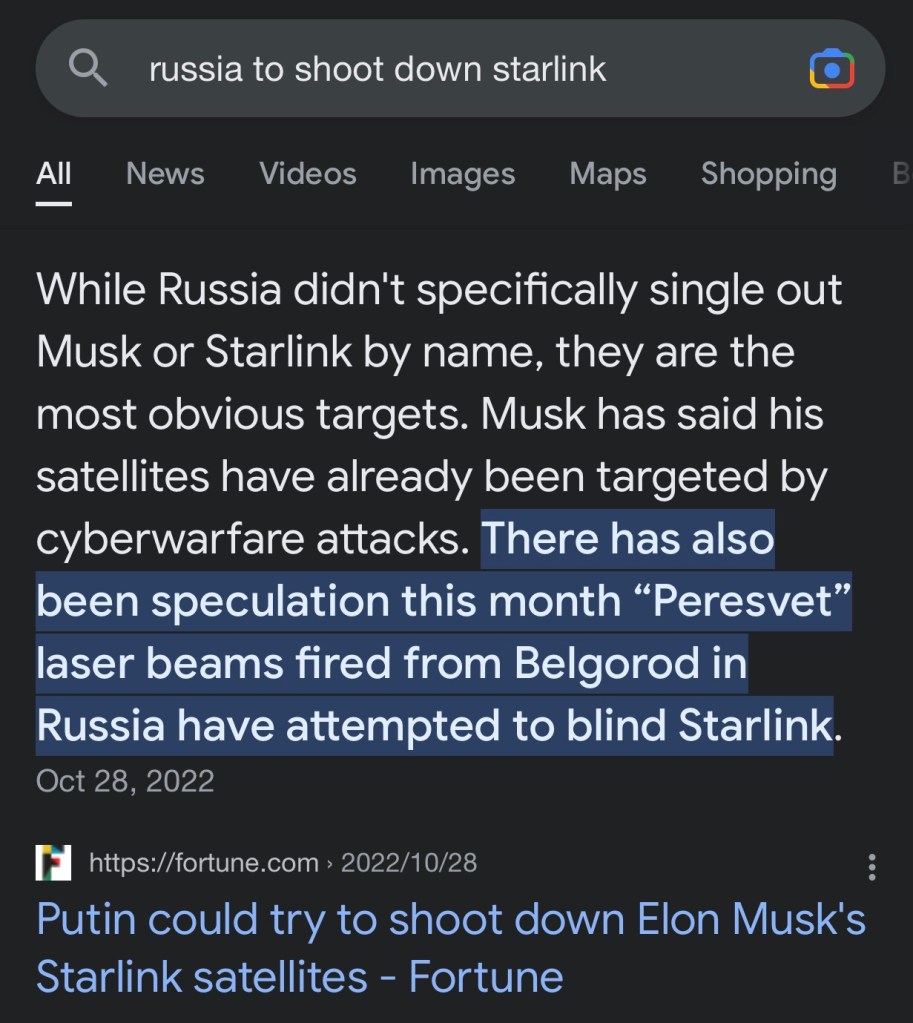Select the All results tab
Image resolution: width=913 pixels, height=1023 pixels.
54,174
